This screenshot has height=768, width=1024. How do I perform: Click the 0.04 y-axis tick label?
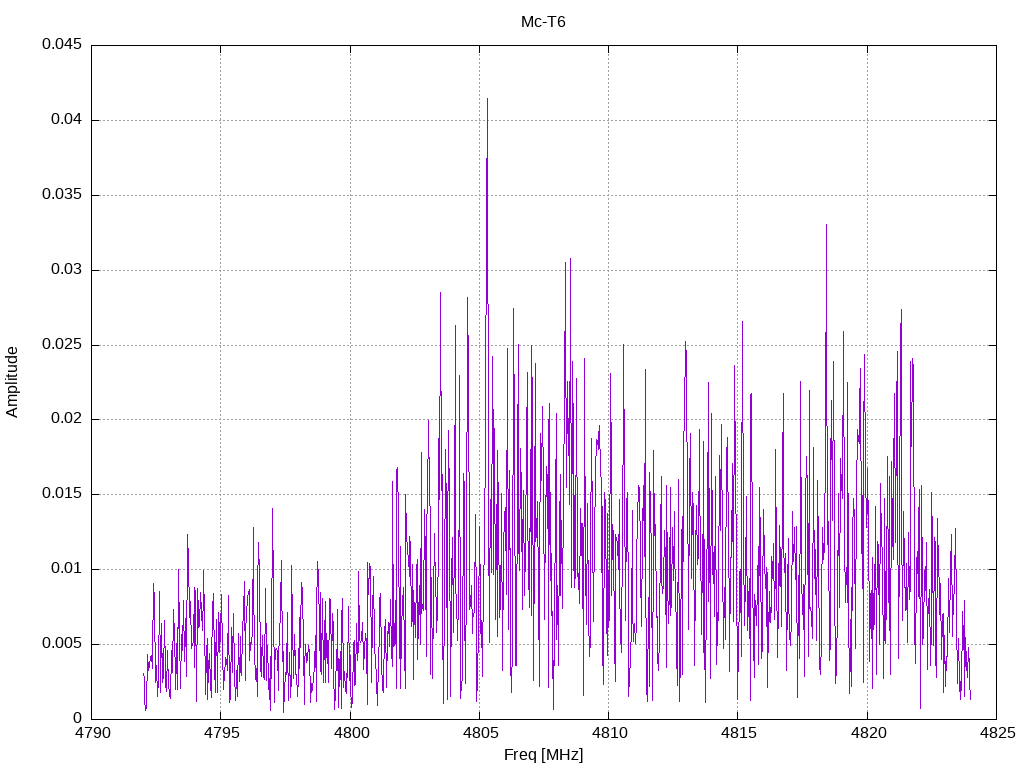click(x=67, y=120)
